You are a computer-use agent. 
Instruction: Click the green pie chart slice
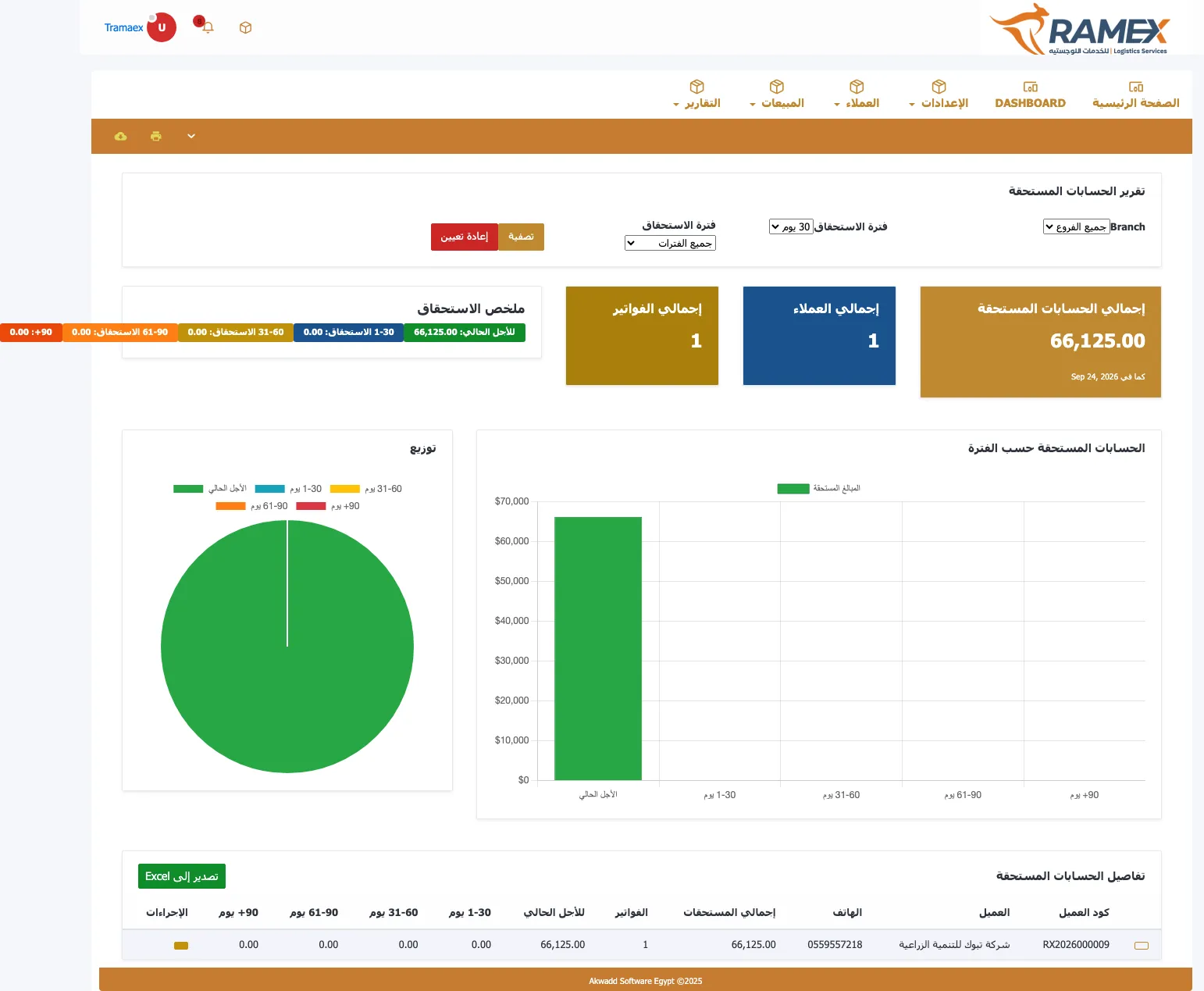pyautogui.click(x=287, y=647)
